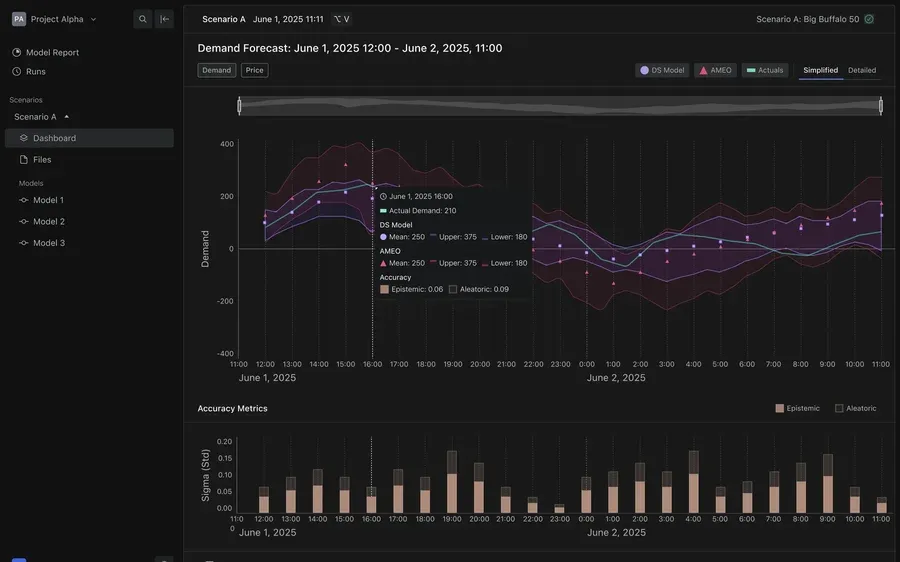Click the 9:00 bar in Accuracy Metrics
The image size is (900, 562).
pos(828,483)
